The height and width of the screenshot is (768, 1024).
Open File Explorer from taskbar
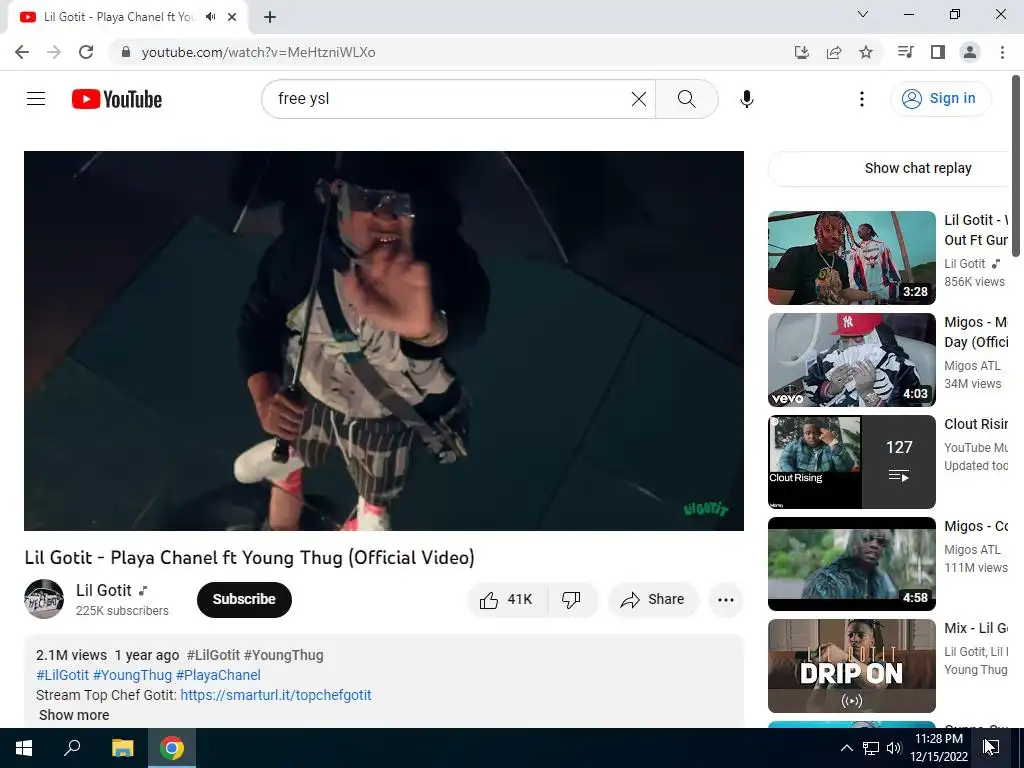tap(122, 748)
